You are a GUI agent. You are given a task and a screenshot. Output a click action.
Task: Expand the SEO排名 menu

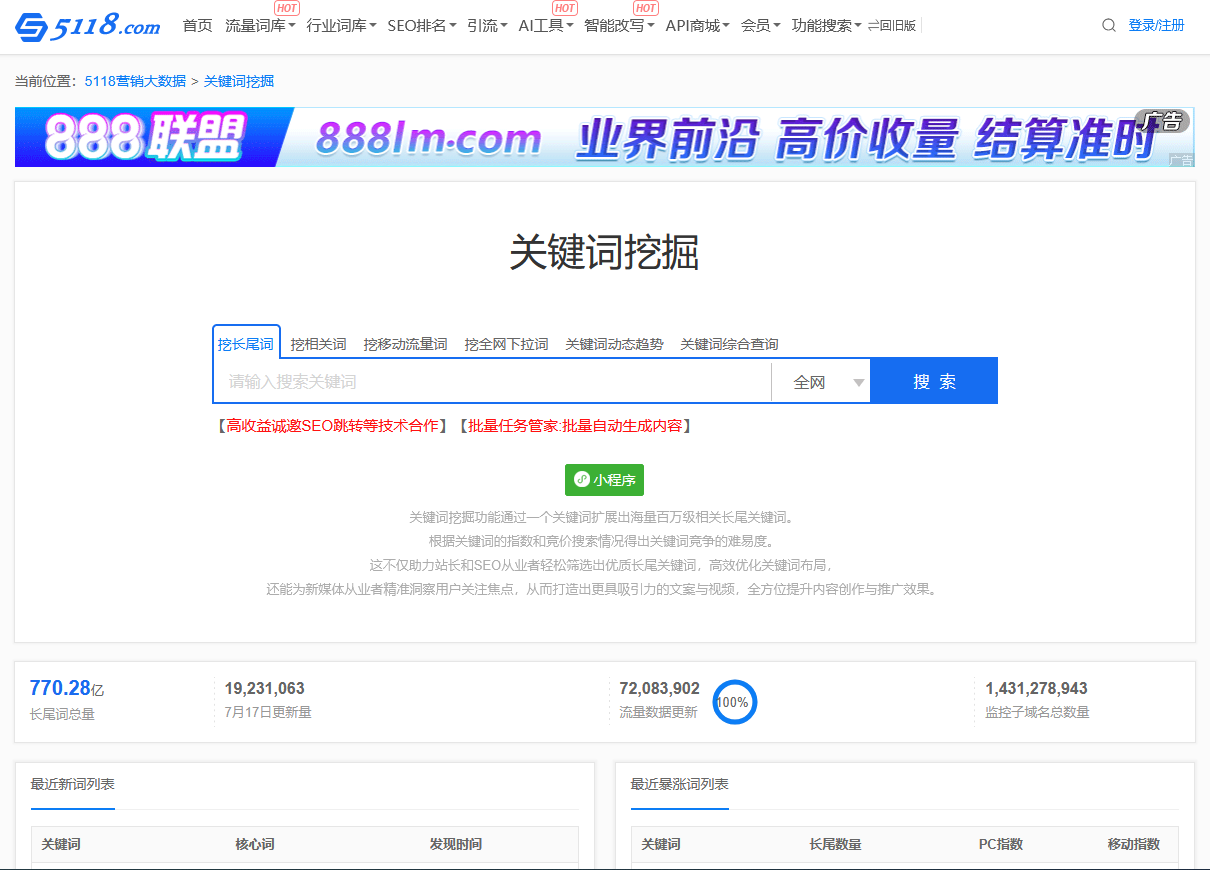pyautogui.click(x=422, y=26)
